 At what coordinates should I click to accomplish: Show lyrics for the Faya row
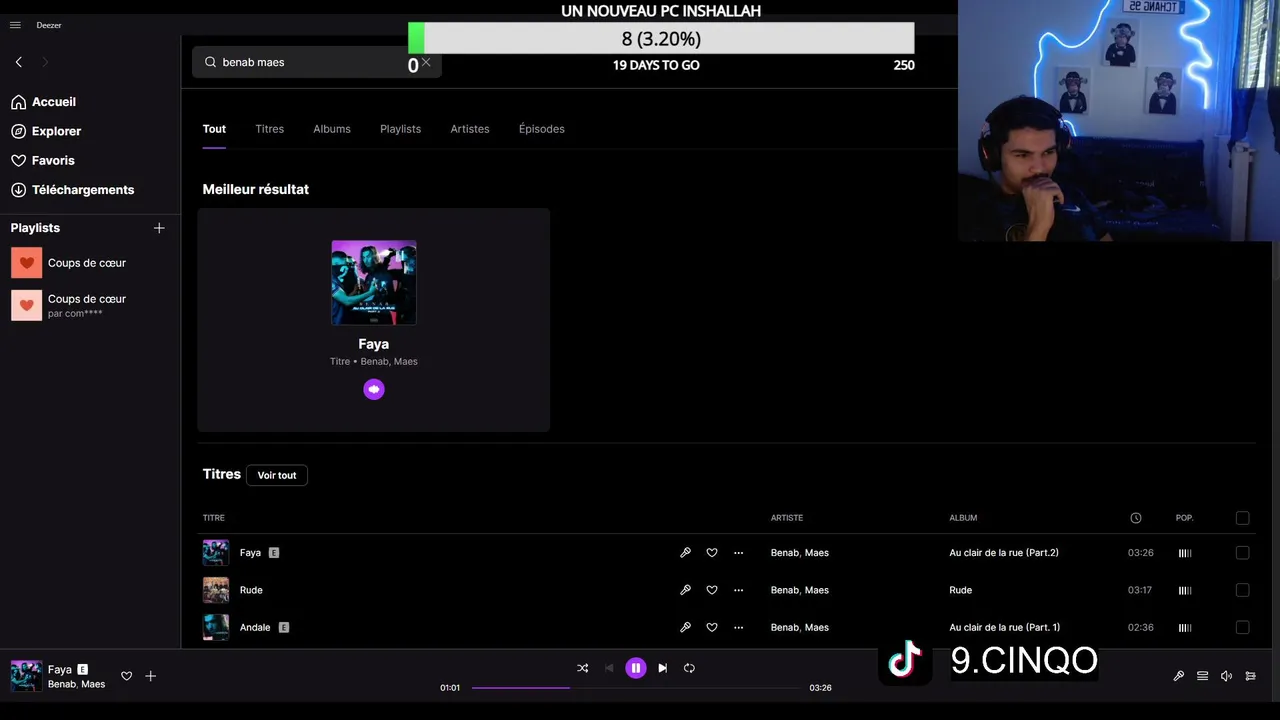tap(685, 553)
